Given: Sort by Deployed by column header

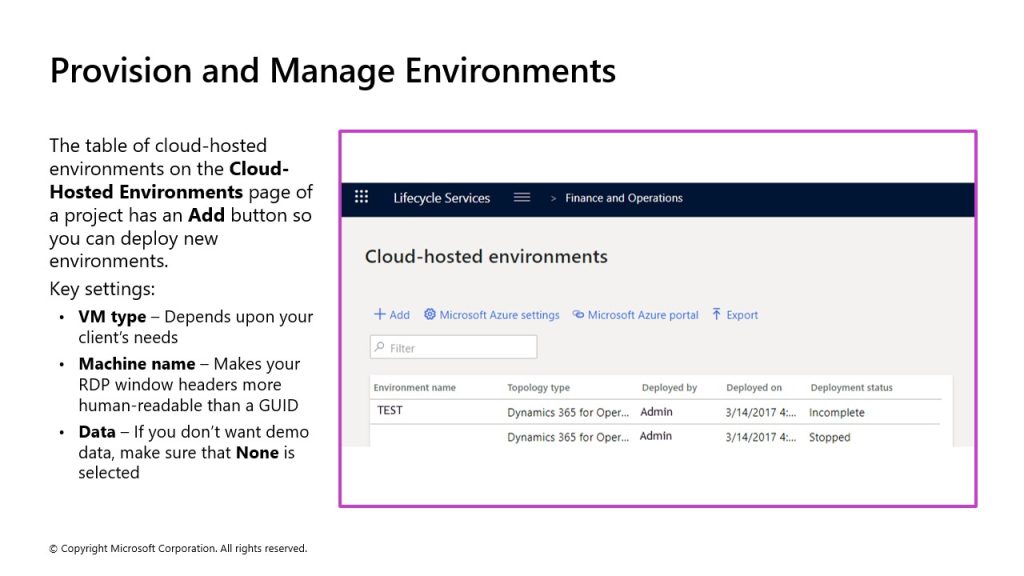Looking at the screenshot, I should [669, 387].
